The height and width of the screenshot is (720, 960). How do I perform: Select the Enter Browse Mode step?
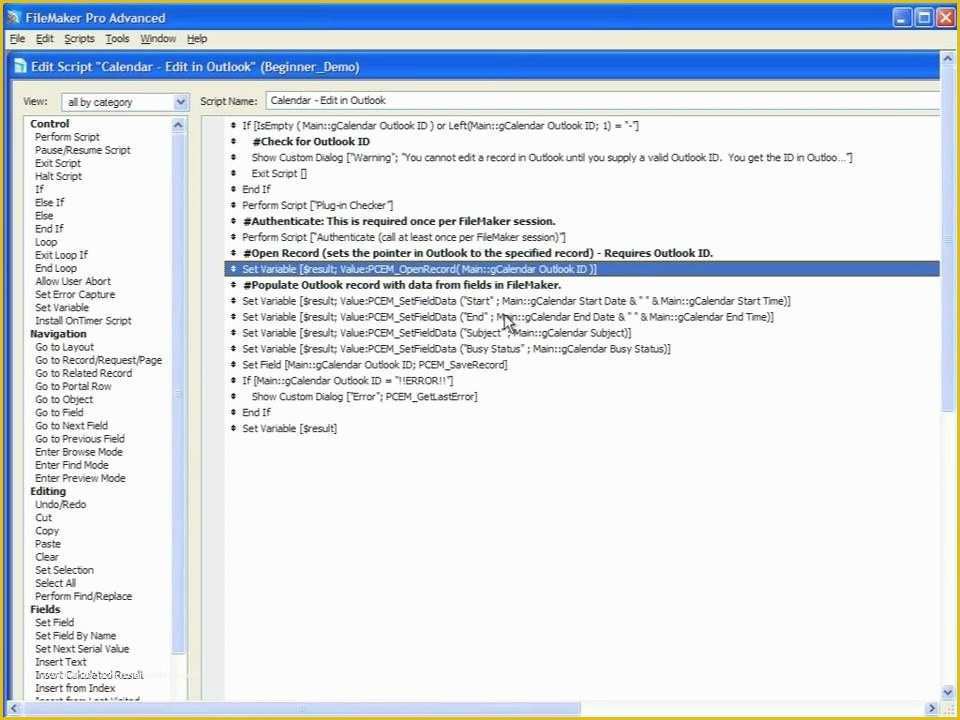[78, 452]
